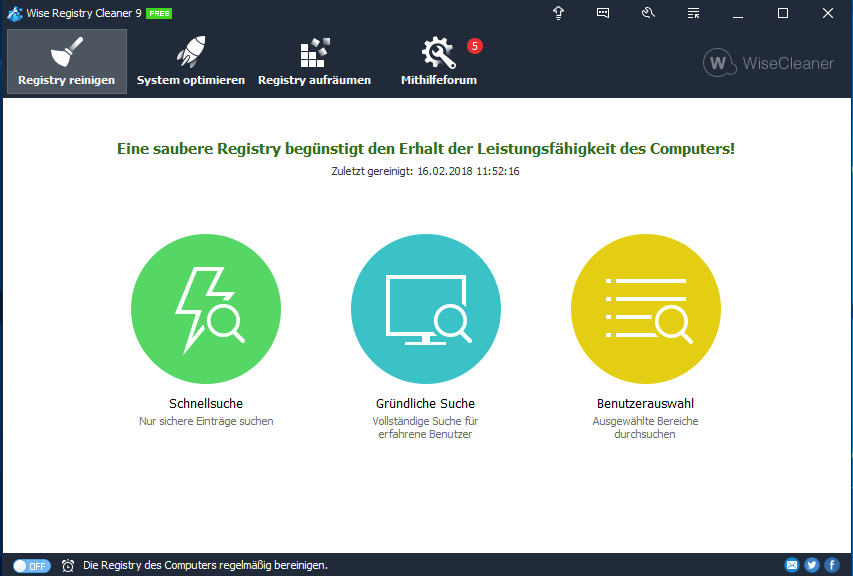Visit the Twitter icon link
Image resolution: width=853 pixels, height=576 pixels.
point(812,565)
